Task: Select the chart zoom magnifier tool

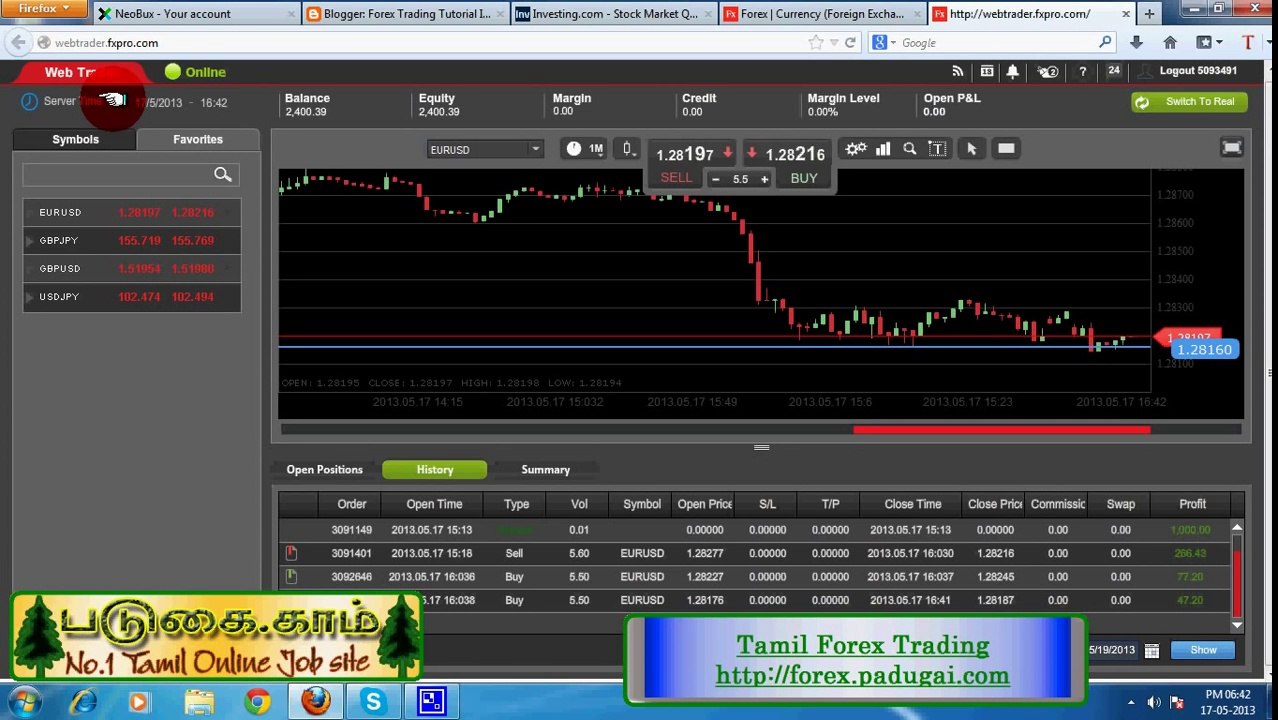Action: pos(910,148)
